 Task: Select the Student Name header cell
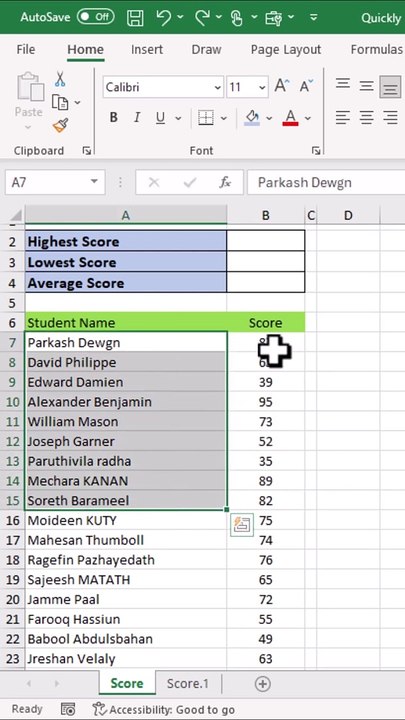point(125,322)
